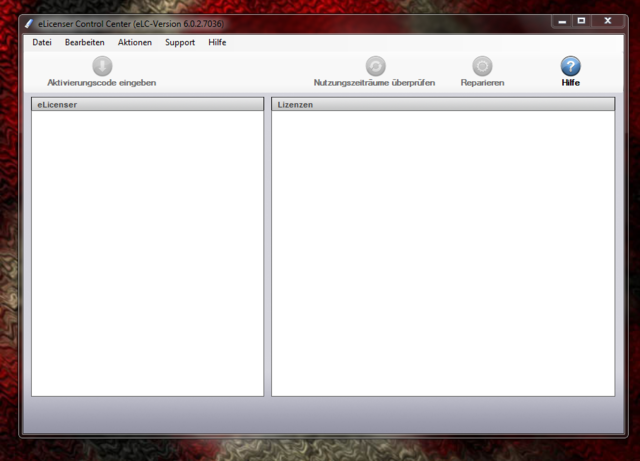Open the Datei menu
This screenshot has width=640, height=461.
tap(42, 42)
